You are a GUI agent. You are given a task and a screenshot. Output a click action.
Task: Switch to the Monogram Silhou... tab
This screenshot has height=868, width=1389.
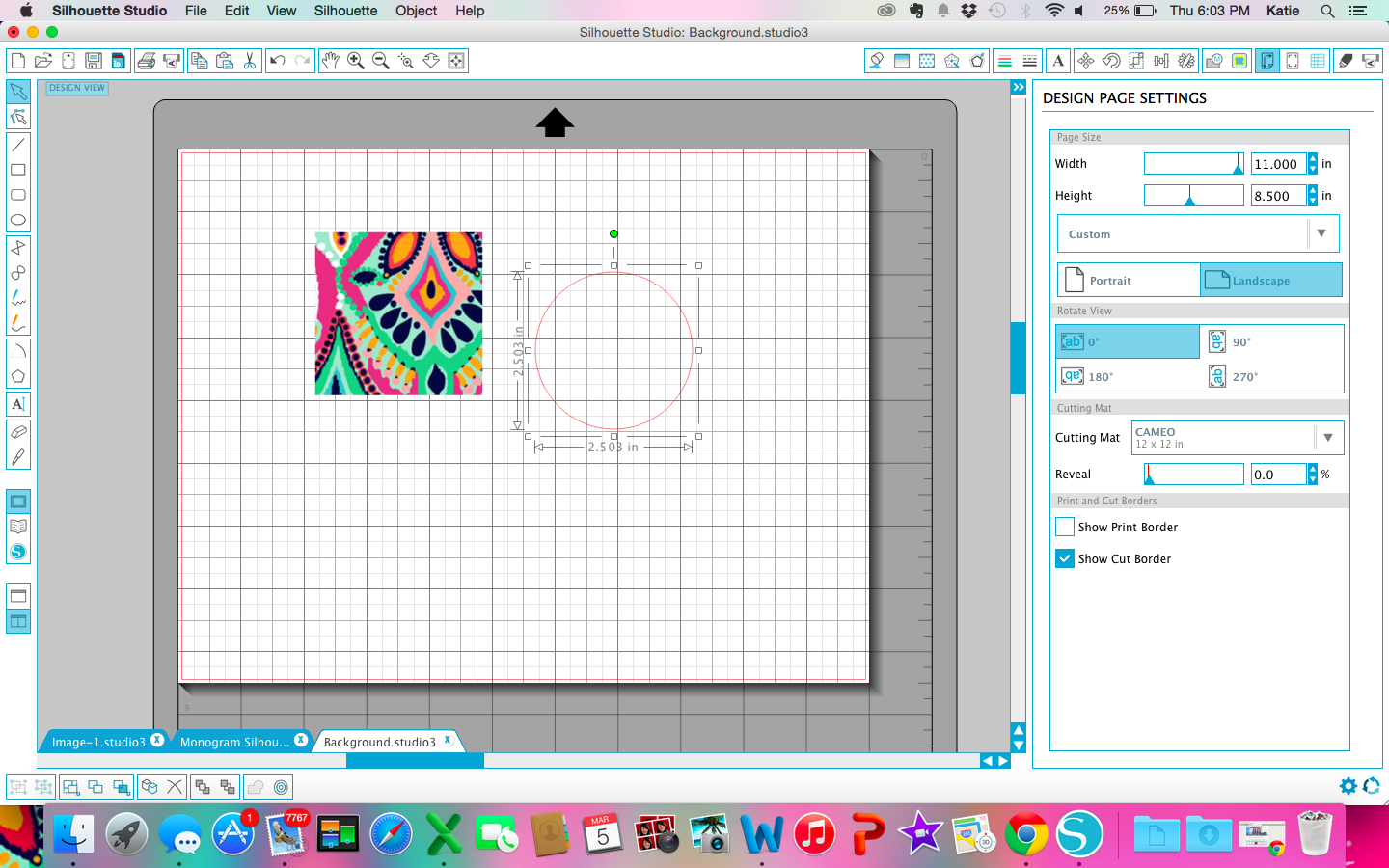pyautogui.click(x=234, y=742)
